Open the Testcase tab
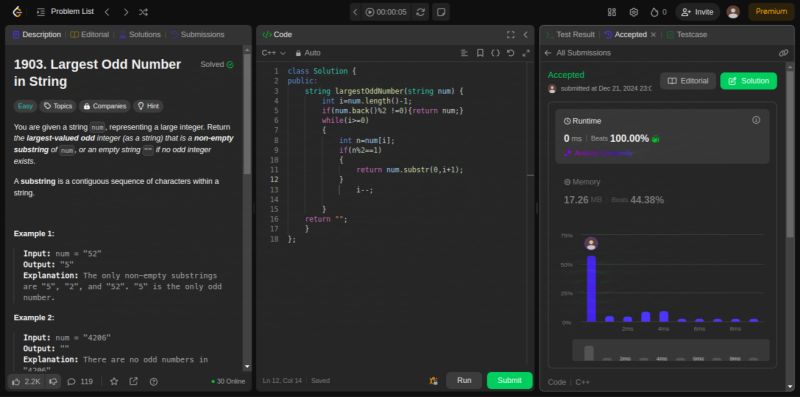Image resolution: width=800 pixels, height=397 pixels. (x=687, y=34)
